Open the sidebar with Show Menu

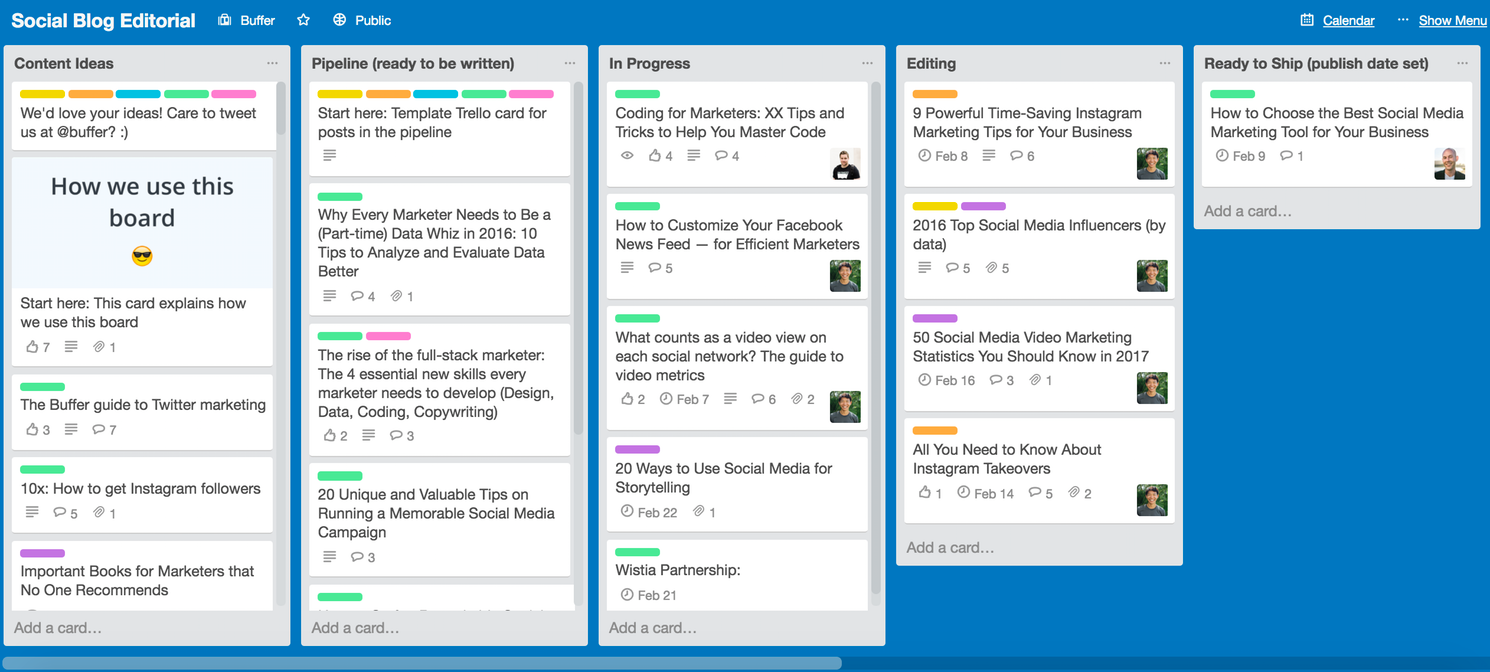[x=1452, y=19]
